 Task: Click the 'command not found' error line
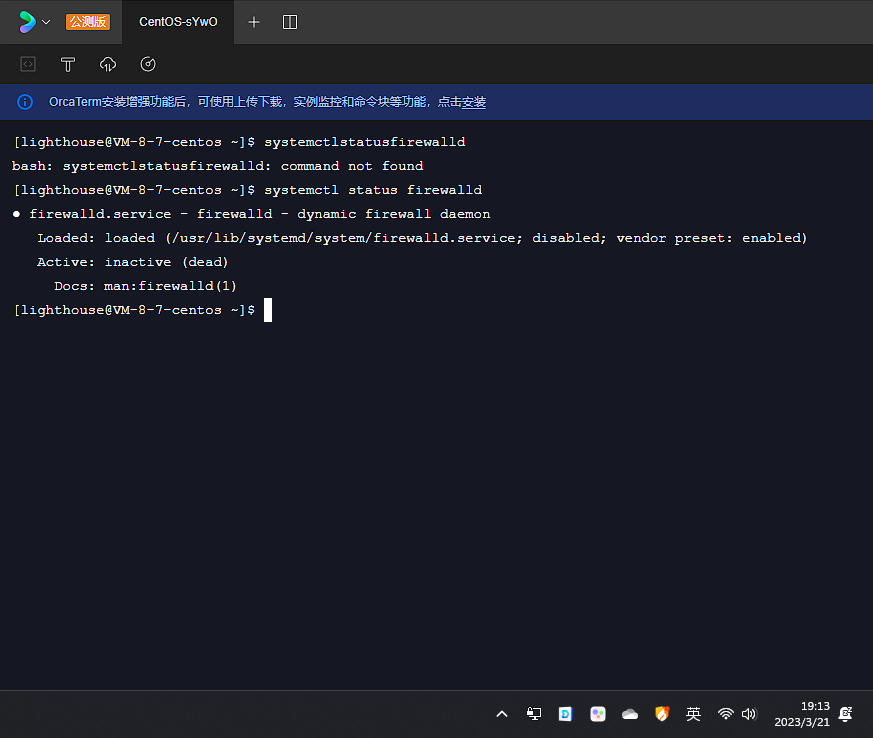point(218,166)
